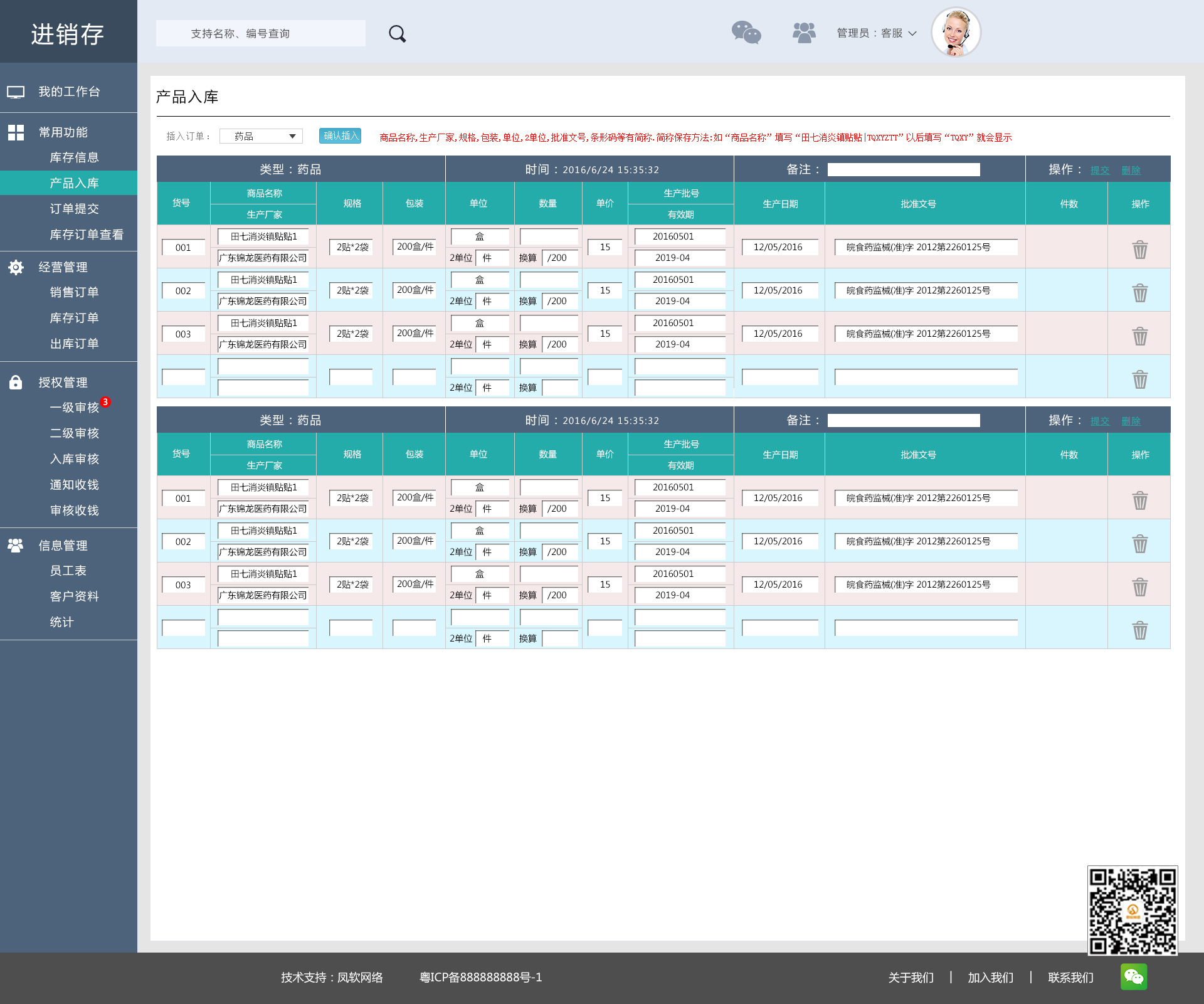Click the 授权管理 lock icon
This screenshot has height=1004, width=1204.
[16, 383]
